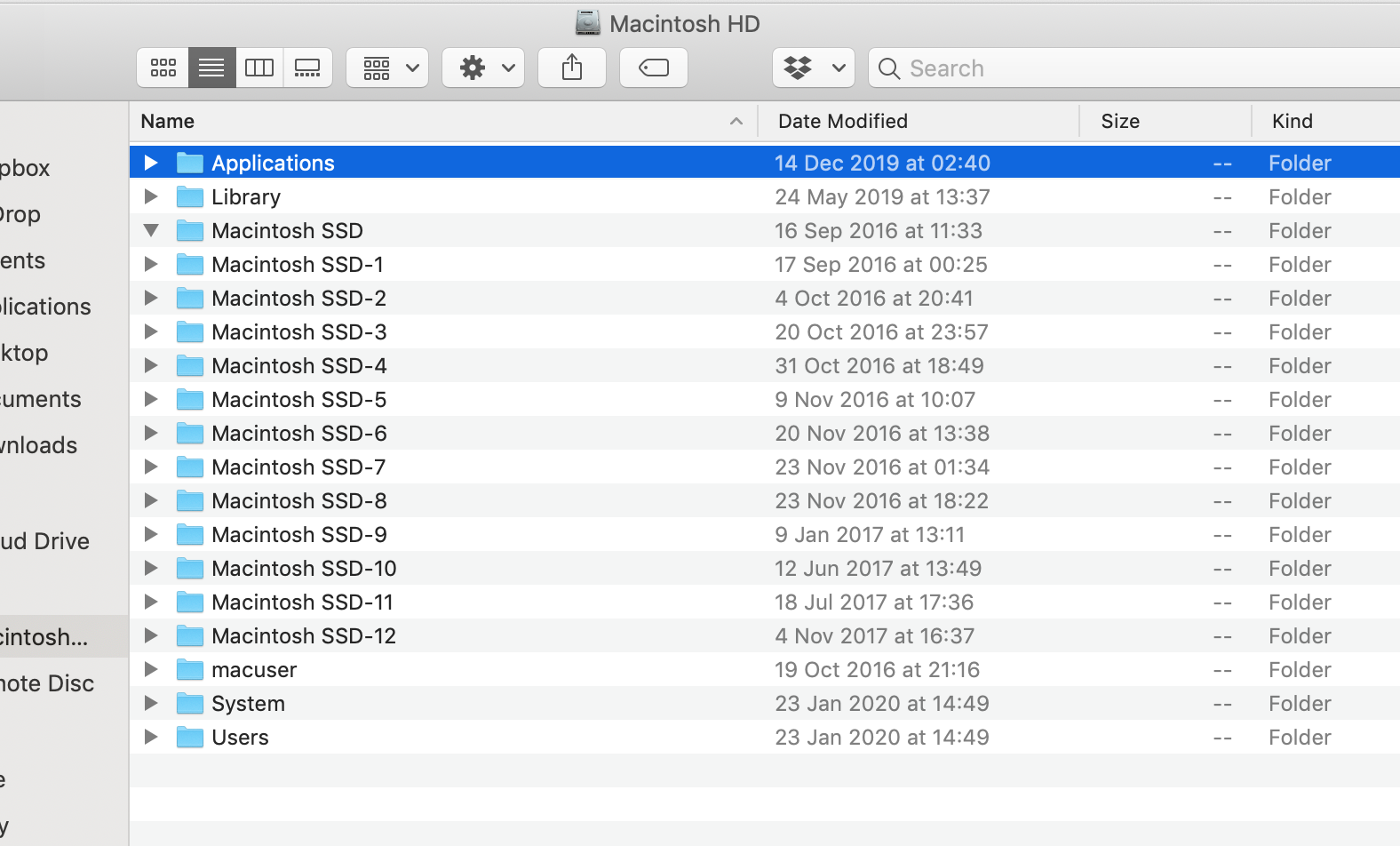
Task: Switch to icon view mode
Action: [x=163, y=68]
